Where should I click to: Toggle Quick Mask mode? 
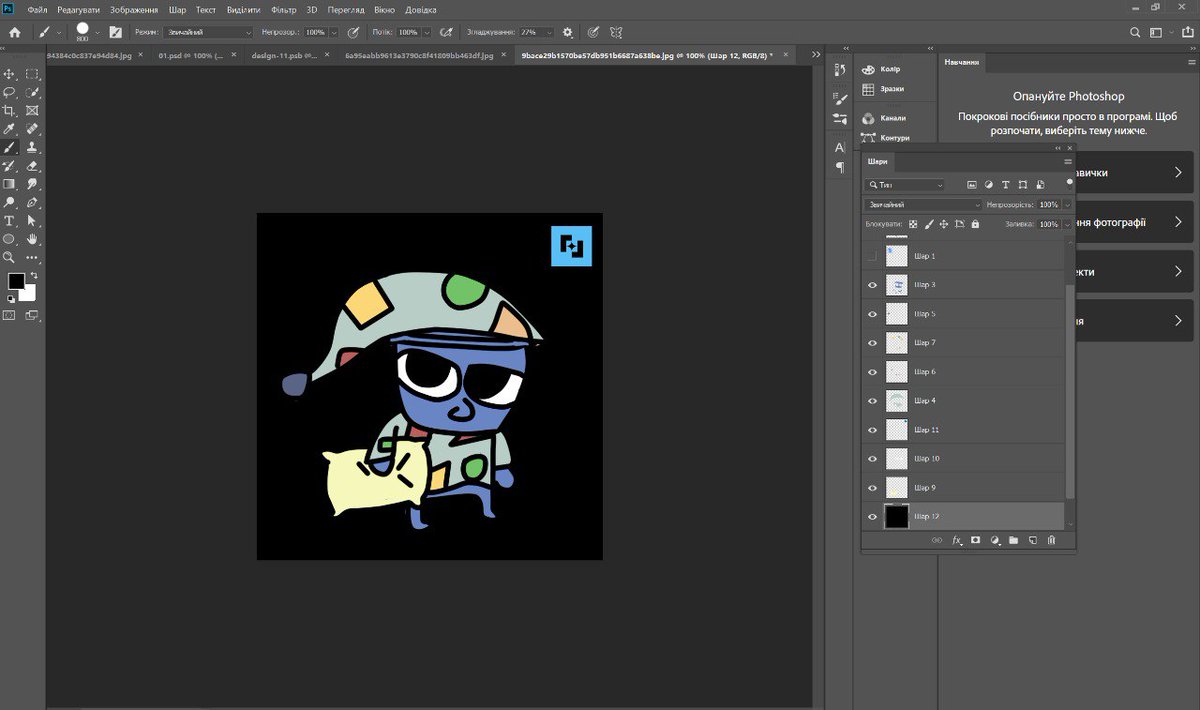click(10, 315)
